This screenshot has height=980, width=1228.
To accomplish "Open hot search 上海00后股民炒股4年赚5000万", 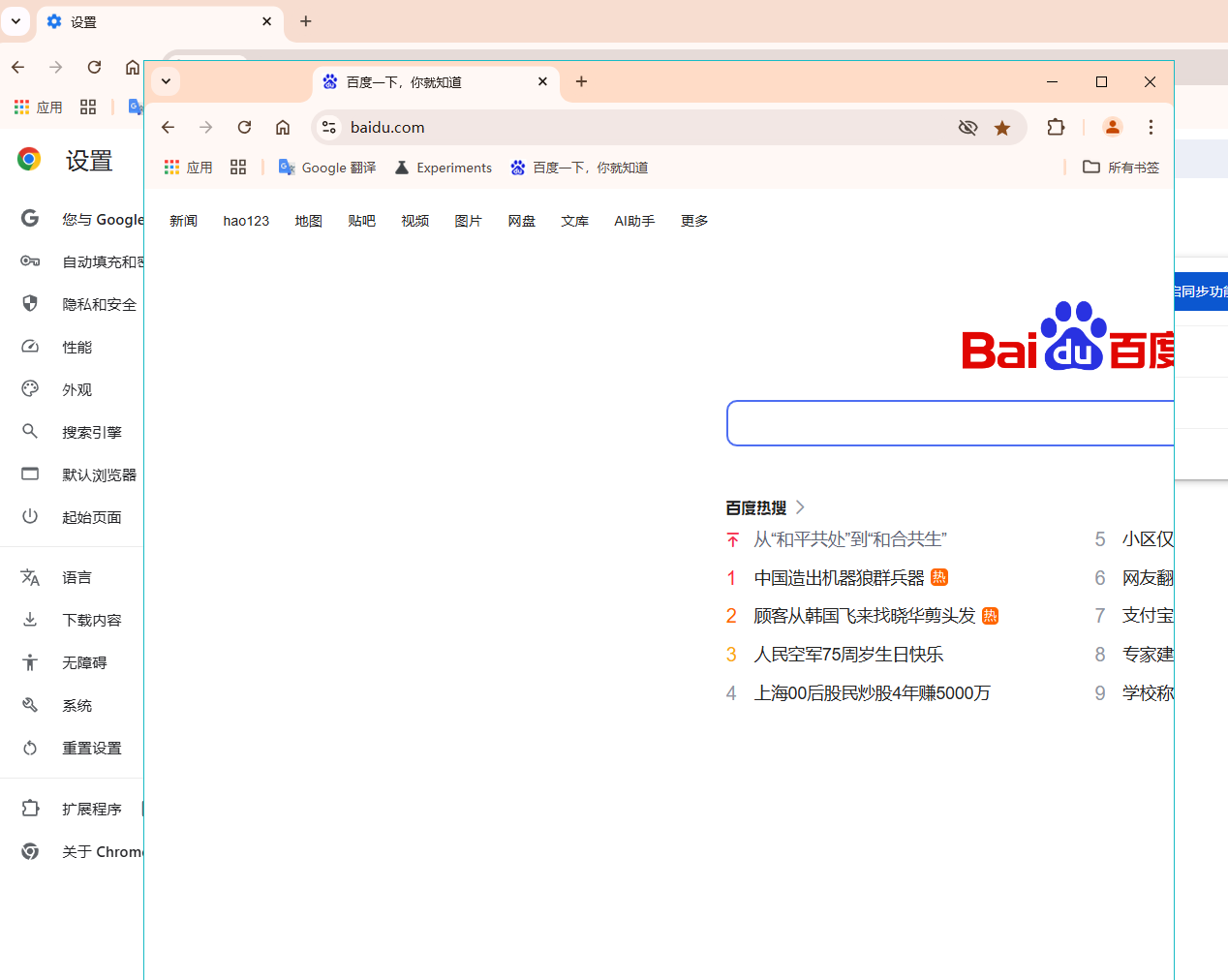I will [x=872, y=693].
